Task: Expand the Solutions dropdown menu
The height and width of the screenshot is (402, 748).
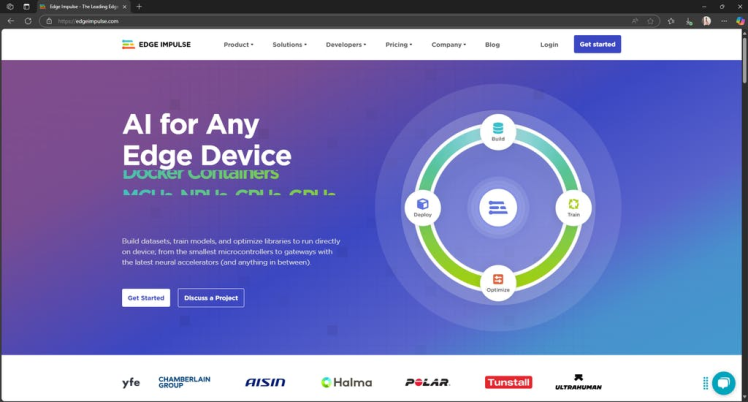Action: [x=290, y=44]
